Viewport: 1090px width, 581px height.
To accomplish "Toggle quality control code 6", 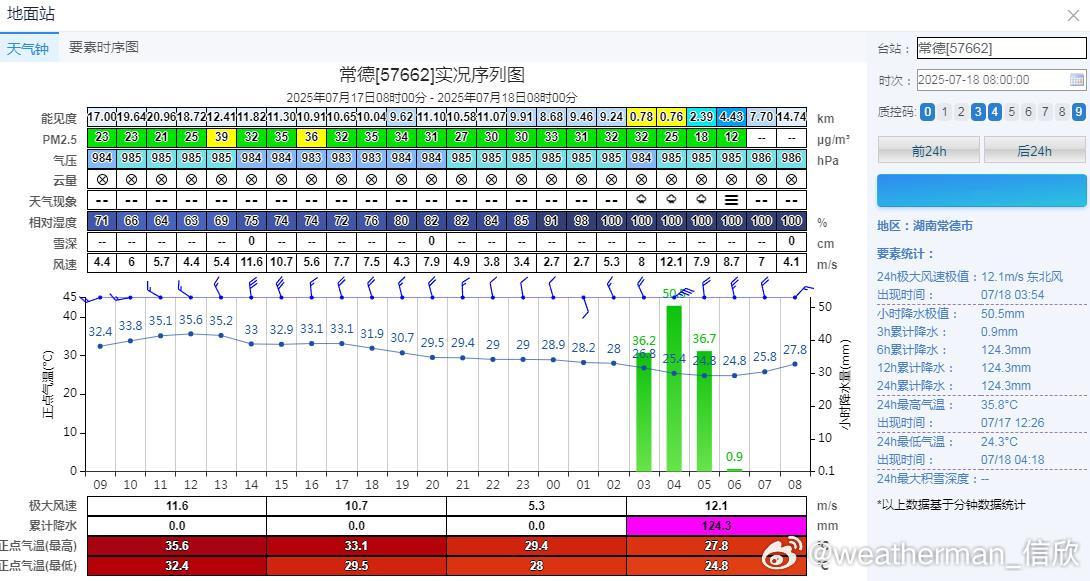I will tap(1028, 111).
